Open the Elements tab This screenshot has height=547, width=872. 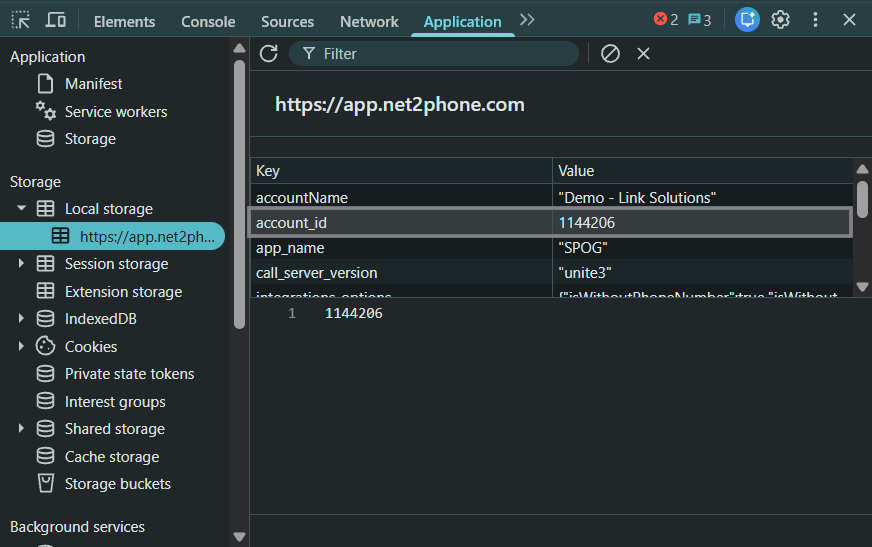click(x=125, y=22)
